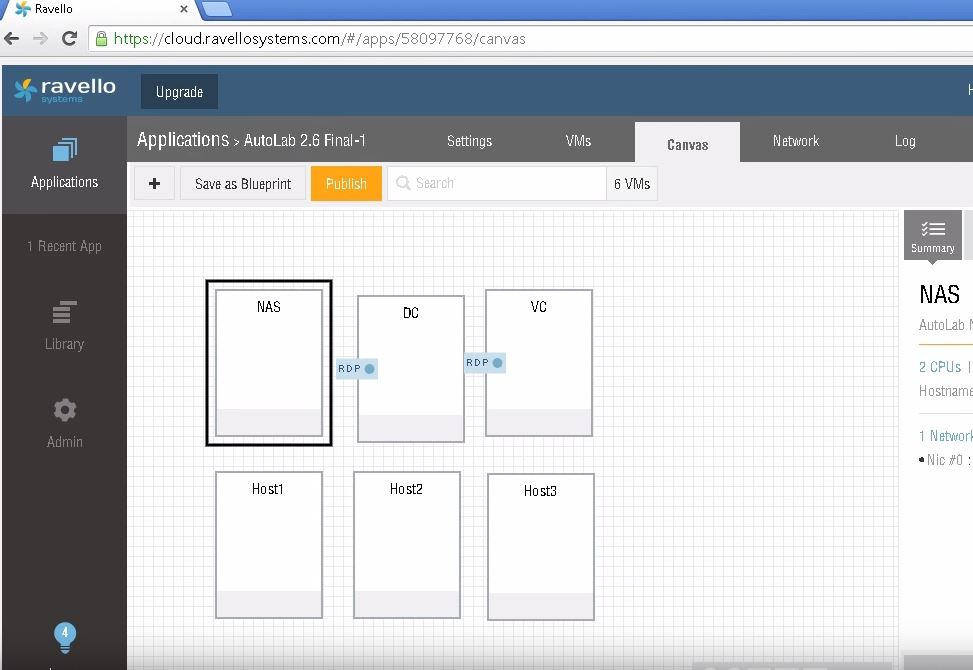Click the RDP connector on DC
Image resolution: width=973 pixels, height=670 pixels.
point(356,369)
